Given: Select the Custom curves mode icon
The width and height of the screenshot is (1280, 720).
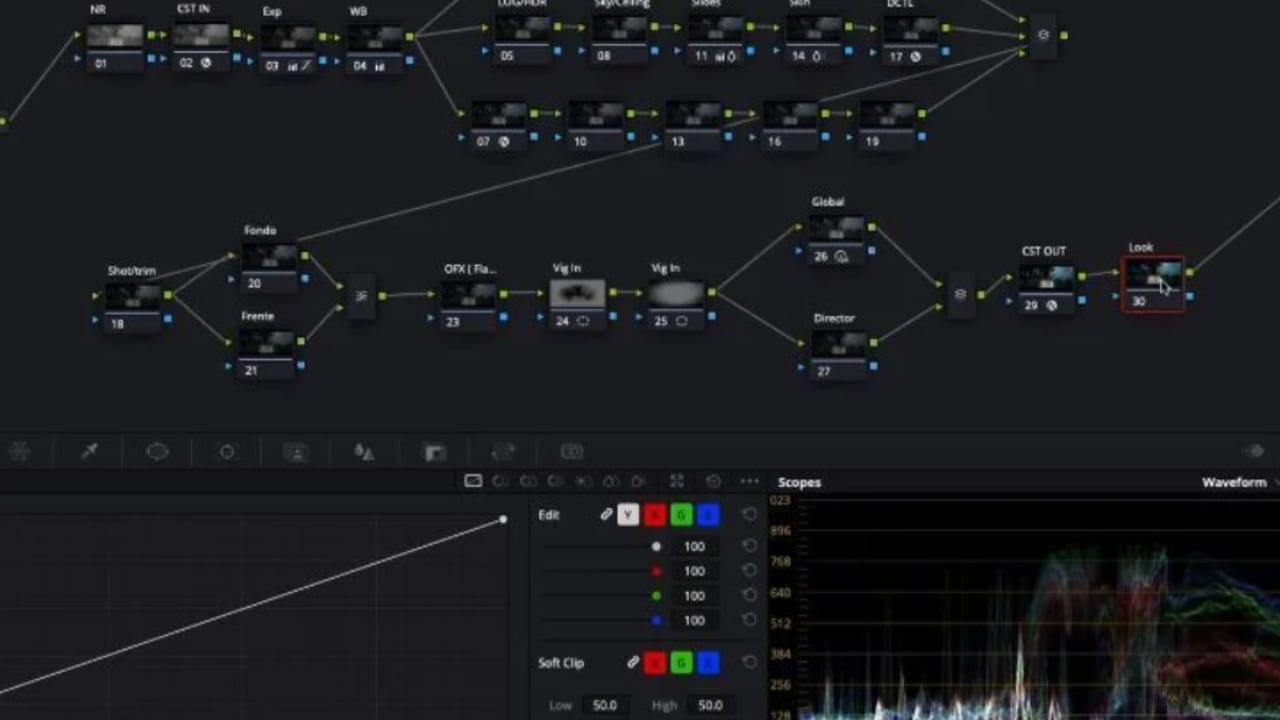Looking at the screenshot, I should pos(474,481).
